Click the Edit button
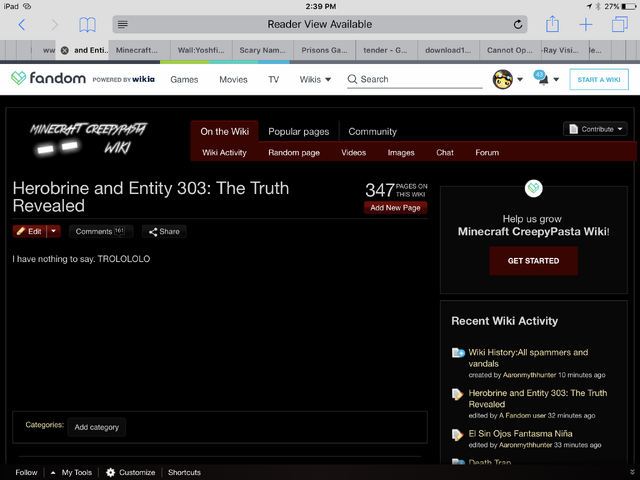Screen dimensions: 640x480 (30, 231)
